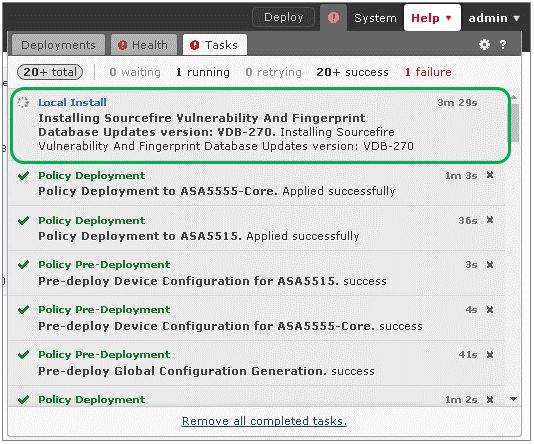Click the Deploy button
This screenshot has width=534, height=444.
coord(283,17)
